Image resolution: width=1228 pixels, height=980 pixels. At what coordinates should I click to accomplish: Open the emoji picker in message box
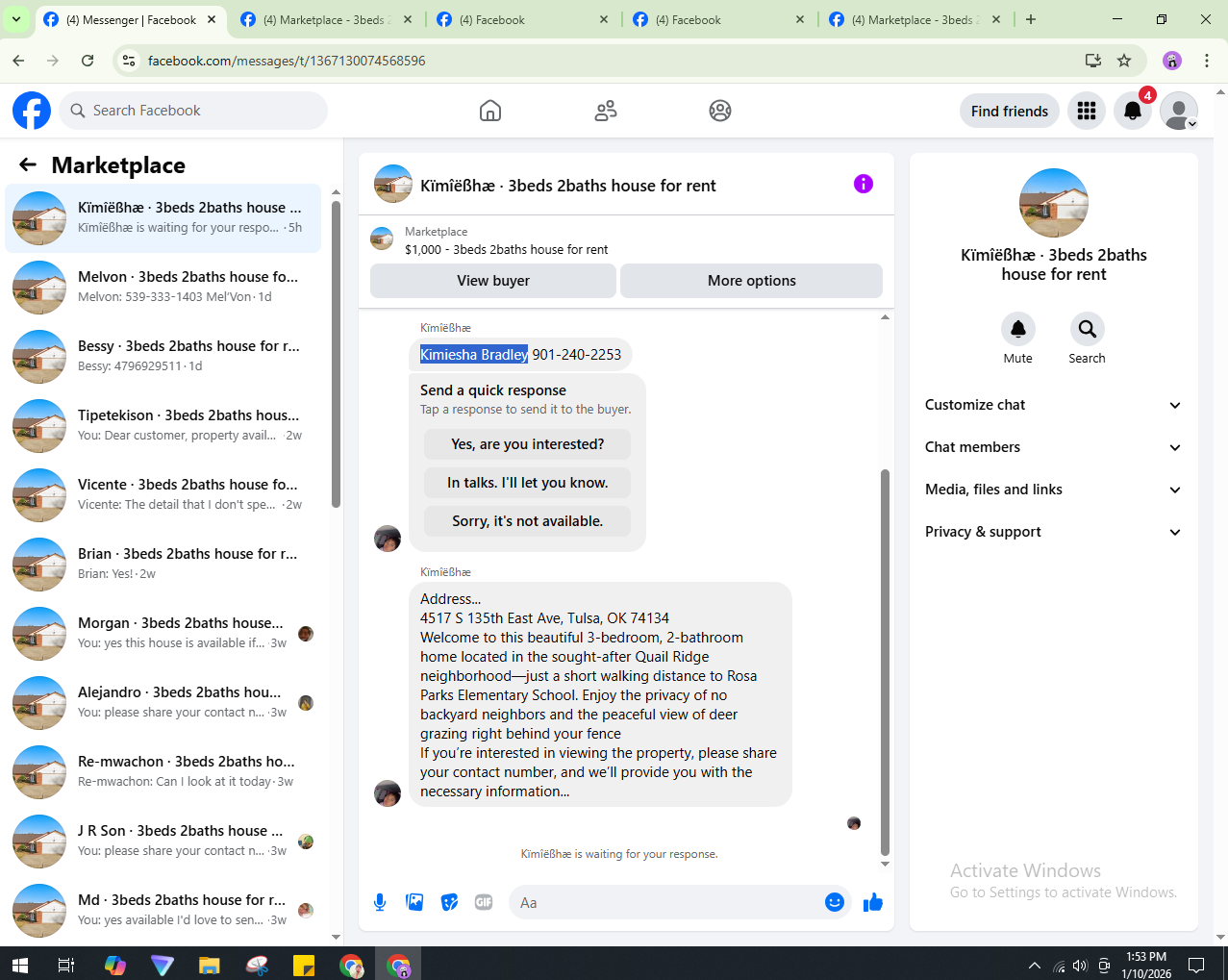click(x=835, y=902)
